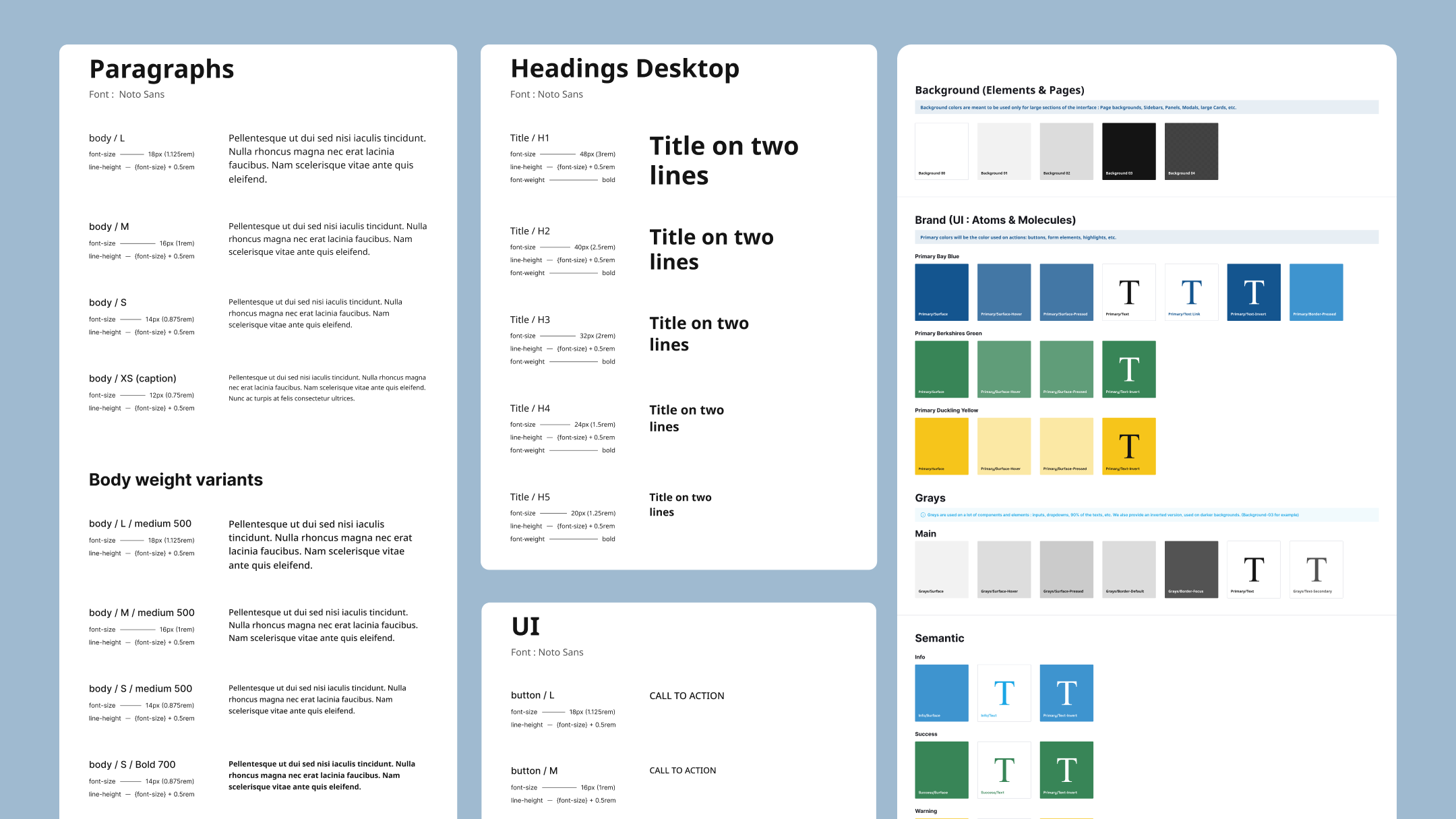Click the Body weight variants heading
This screenshot has height=819, width=1456.
pyautogui.click(x=176, y=480)
